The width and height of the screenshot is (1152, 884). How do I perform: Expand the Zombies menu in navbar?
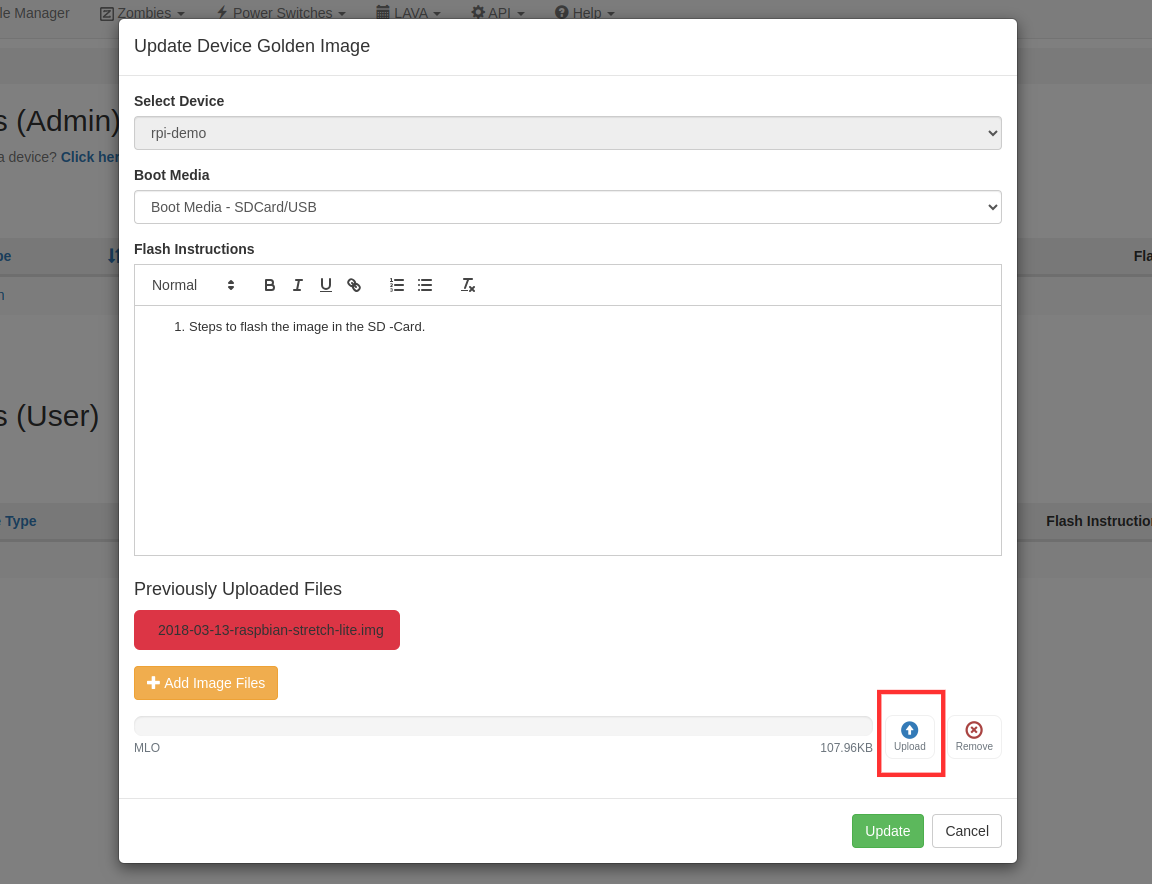(x=143, y=12)
